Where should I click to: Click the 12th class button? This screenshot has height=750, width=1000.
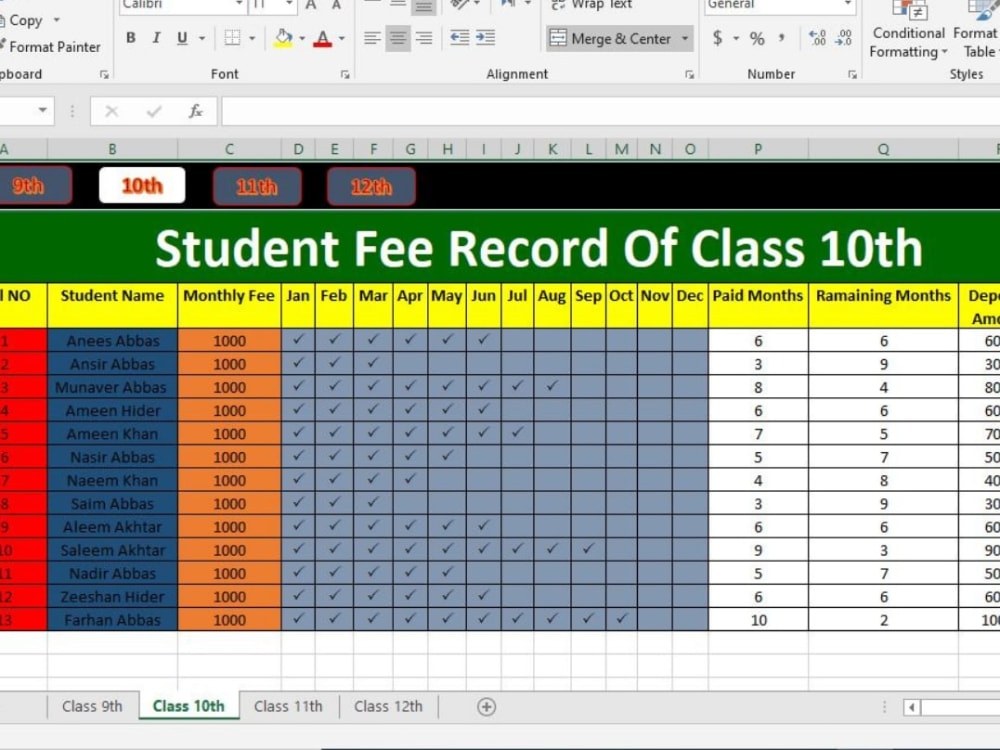click(x=371, y=186)
